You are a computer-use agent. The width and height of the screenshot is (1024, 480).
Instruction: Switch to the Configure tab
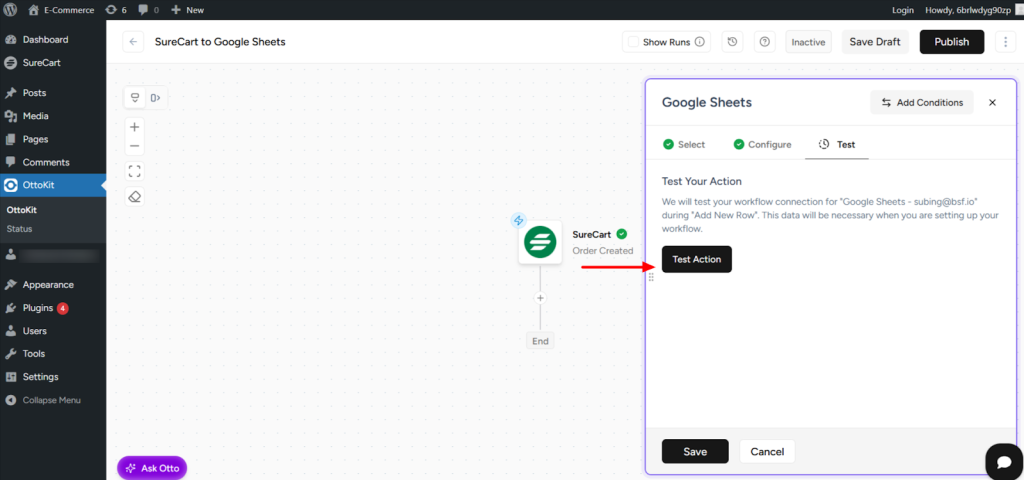[x=761, y=144]
